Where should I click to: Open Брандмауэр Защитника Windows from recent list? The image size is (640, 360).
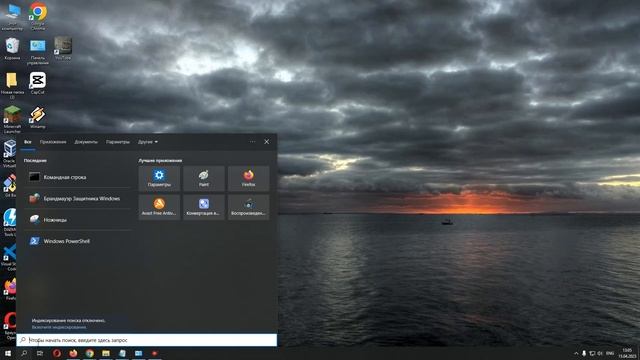pyautogui.click(x=78, y=198)
